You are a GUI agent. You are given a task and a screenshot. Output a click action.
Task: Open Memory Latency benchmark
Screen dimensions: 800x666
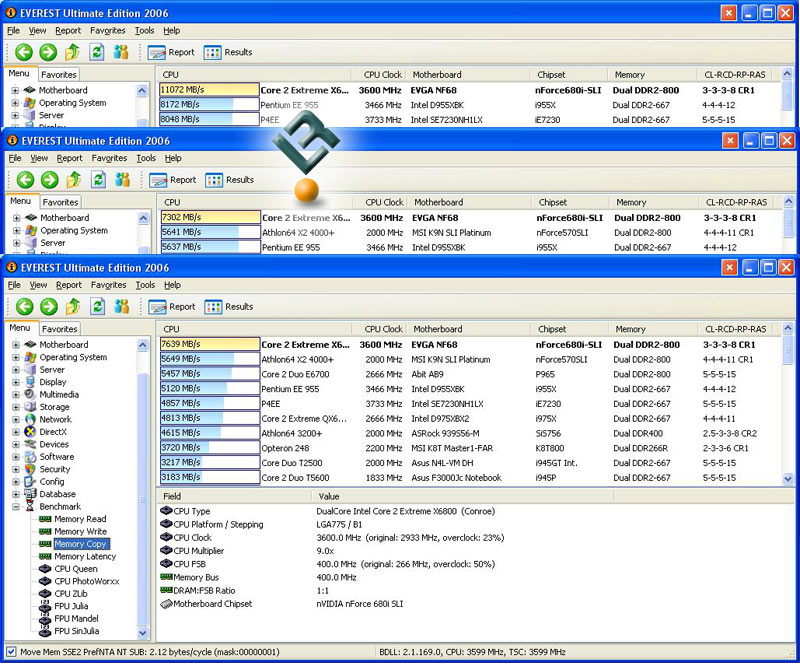coord(85,556)
